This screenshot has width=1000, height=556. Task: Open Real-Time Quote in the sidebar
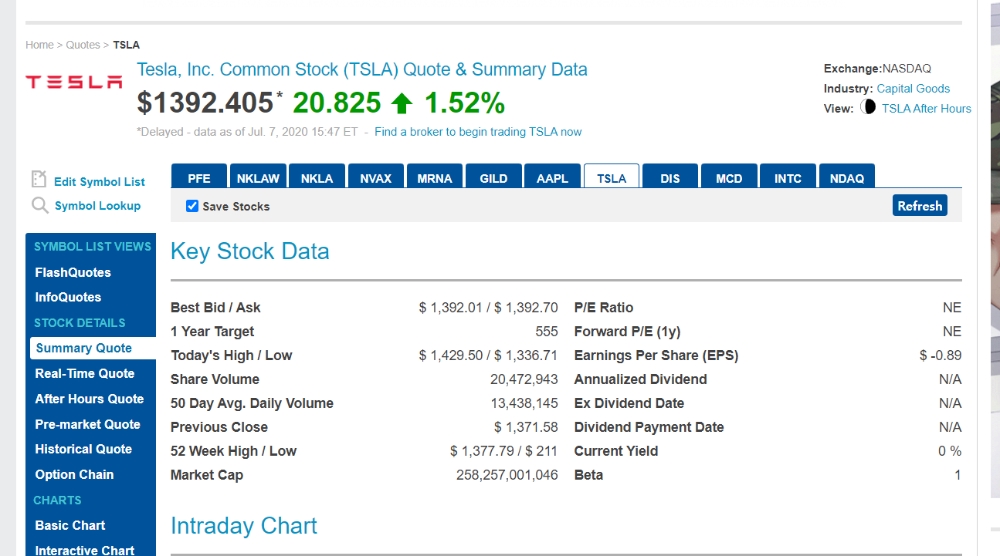click(x=85, y=374)
